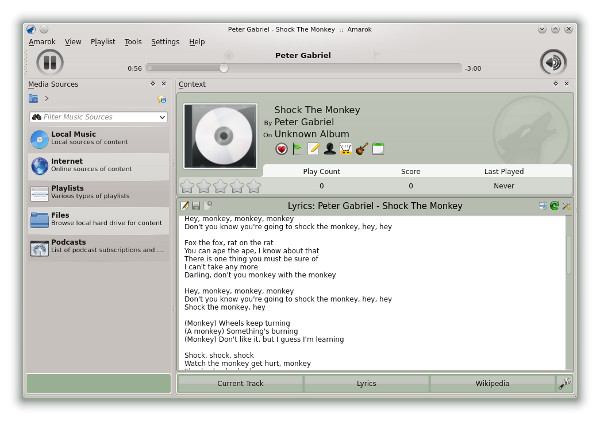
Task: Open the Podcasts category
Action: (98, 246)
